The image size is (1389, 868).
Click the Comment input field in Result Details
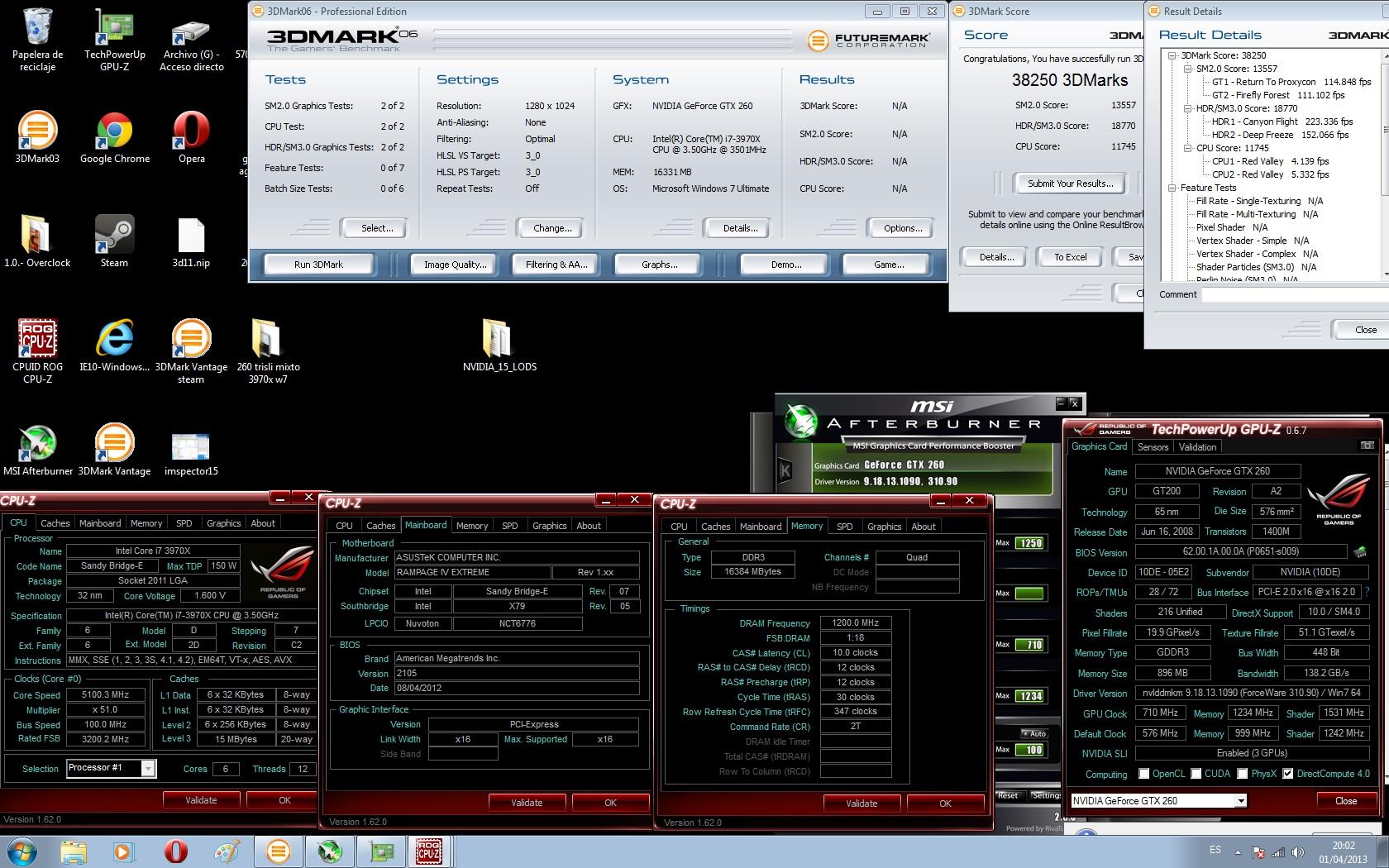1295,294
